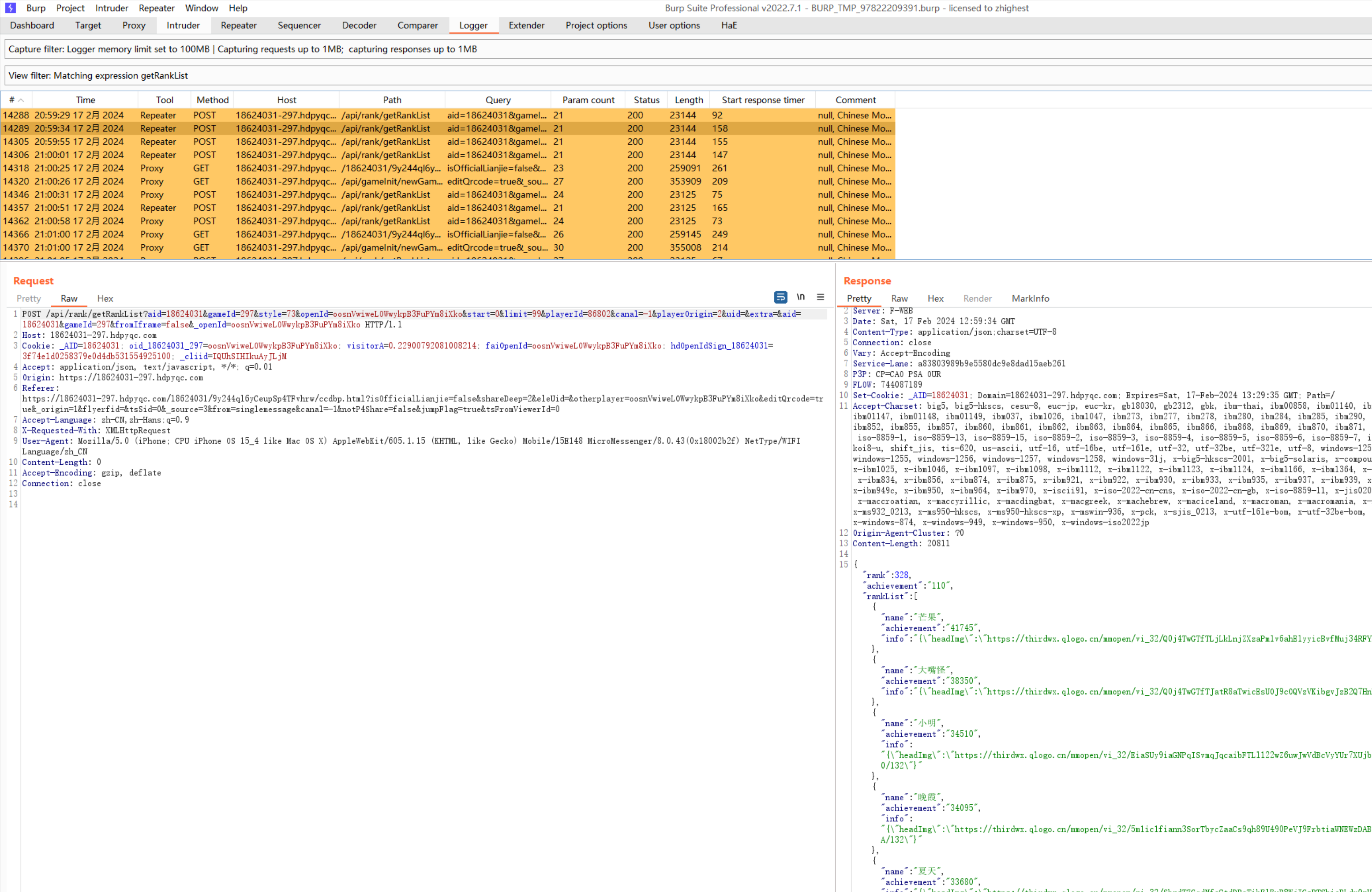Viewport: 1372px width, 892px height.
Task: Toggle non-printable characters \n button
Action: point(800,297)
